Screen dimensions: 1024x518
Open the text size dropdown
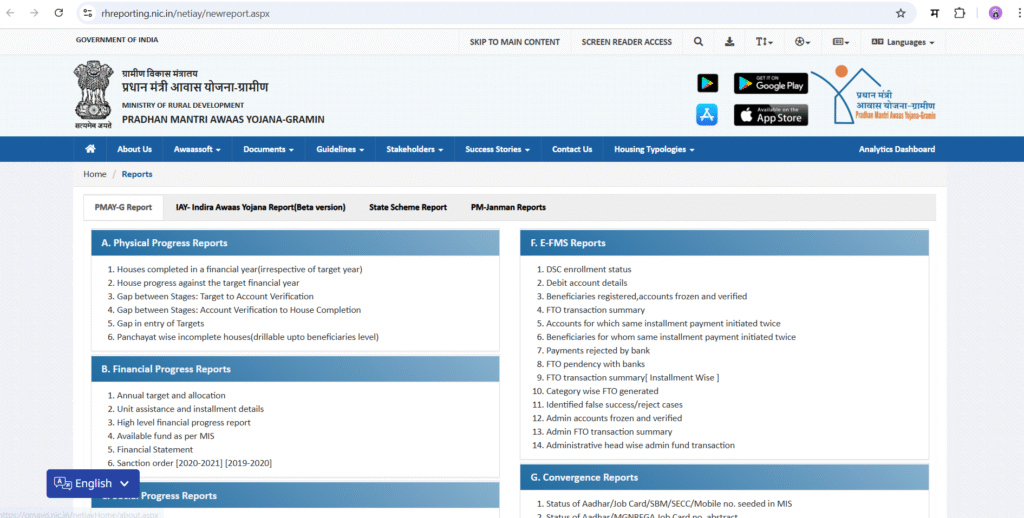click(x=764, y=42)
